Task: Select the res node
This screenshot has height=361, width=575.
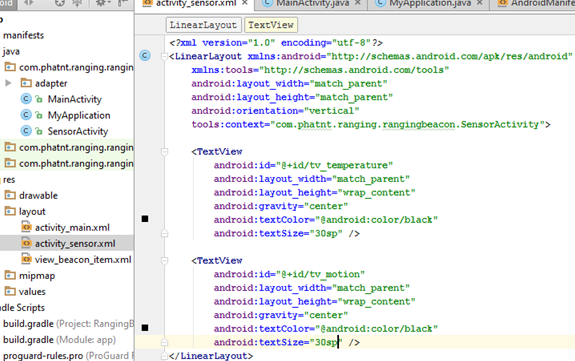Action: (x=9, y=180)
